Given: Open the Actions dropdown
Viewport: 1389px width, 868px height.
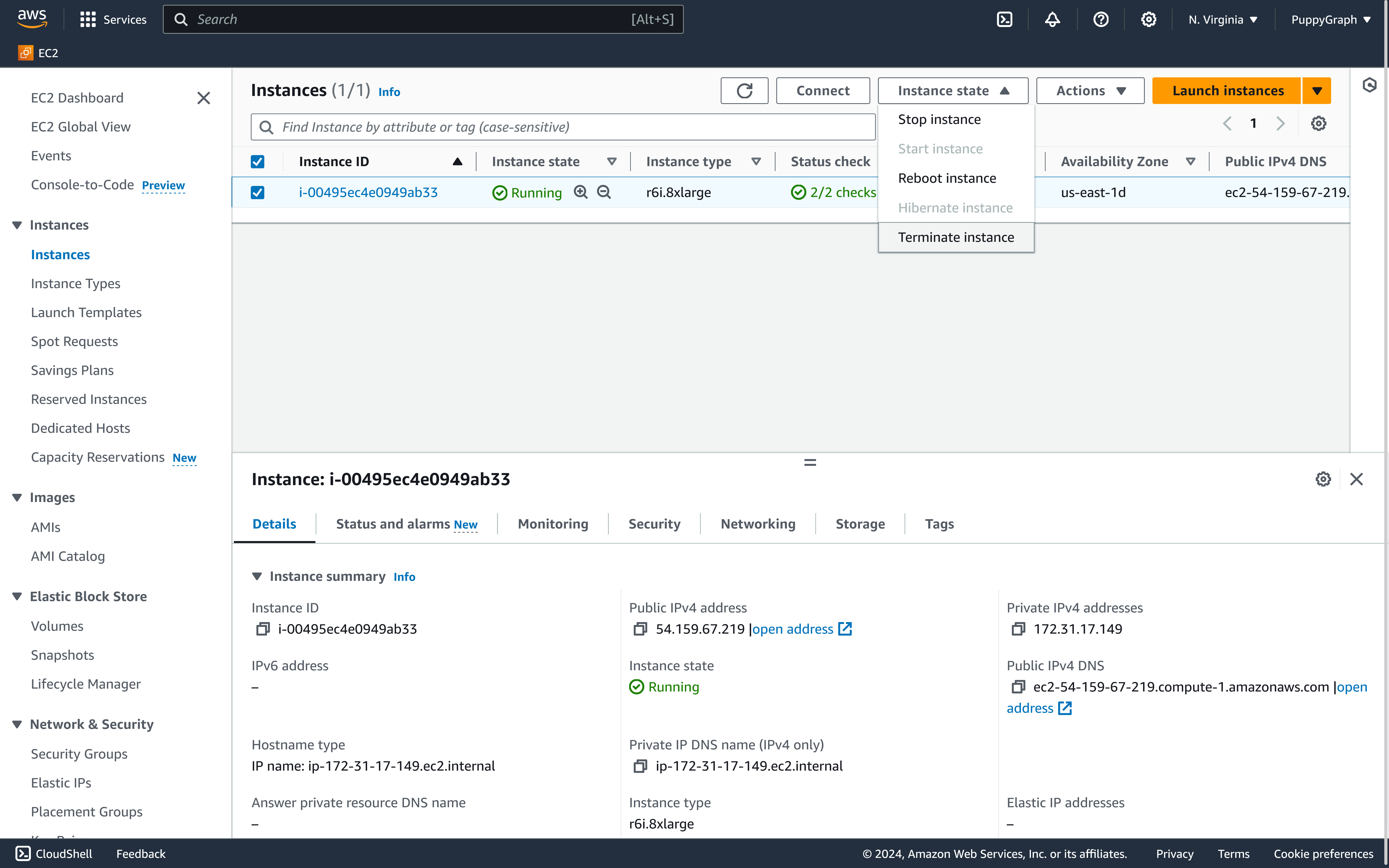Looking at the screenshot, I should click(1090, 91).
